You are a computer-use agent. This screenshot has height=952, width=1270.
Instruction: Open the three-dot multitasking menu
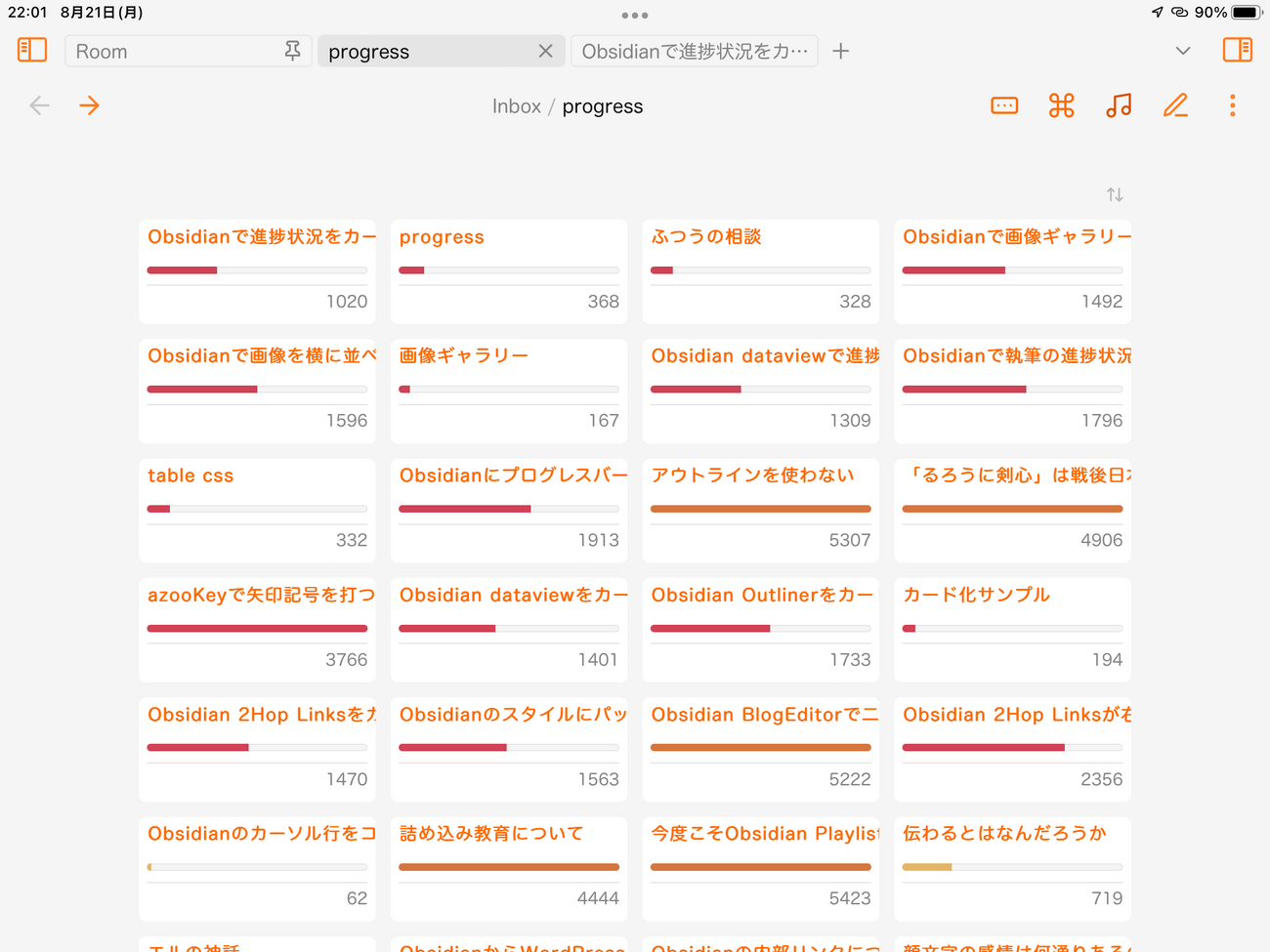(635, 16)
